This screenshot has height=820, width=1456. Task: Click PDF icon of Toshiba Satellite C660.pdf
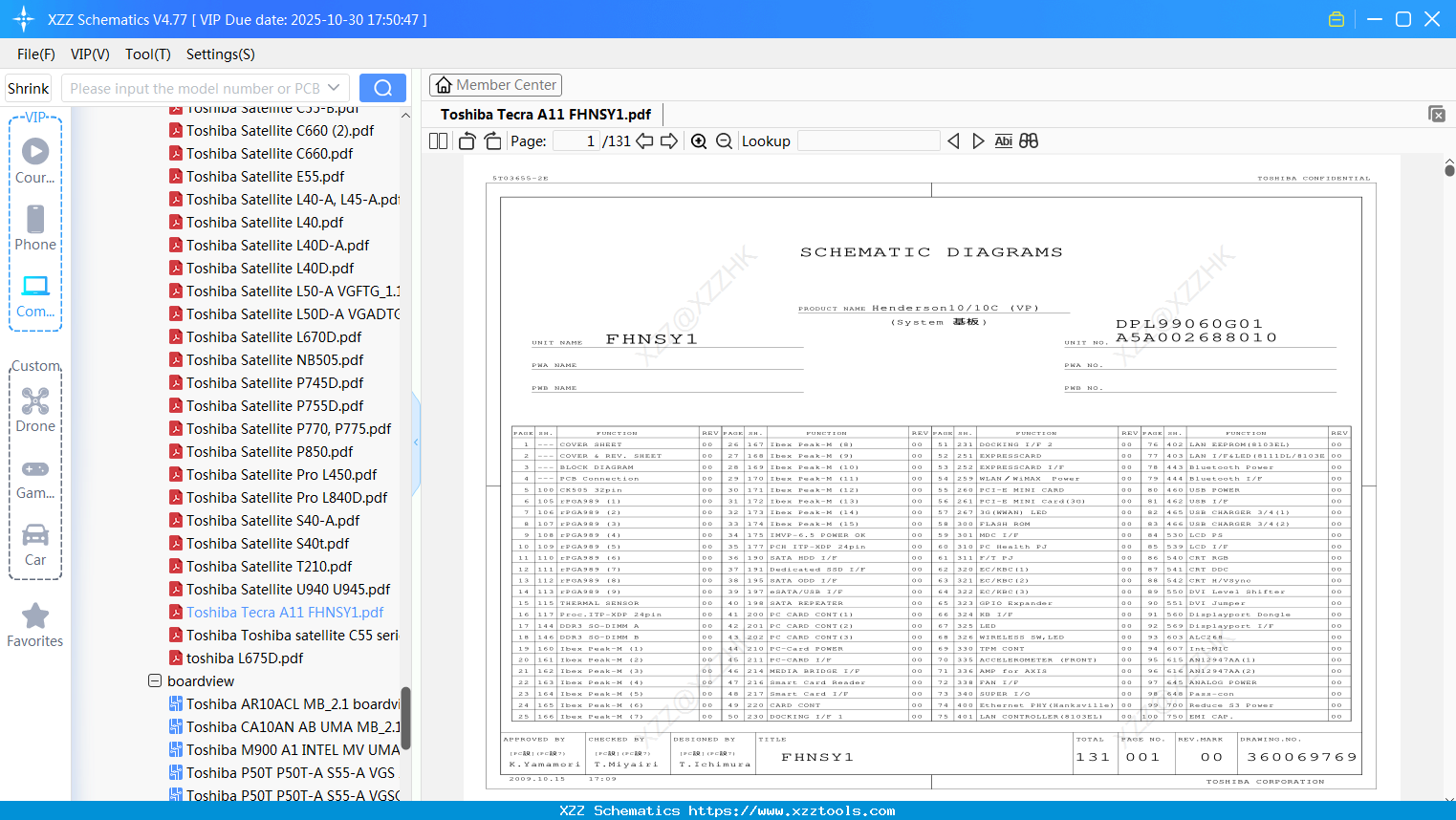pyautogui.click(x=176, y=153)
